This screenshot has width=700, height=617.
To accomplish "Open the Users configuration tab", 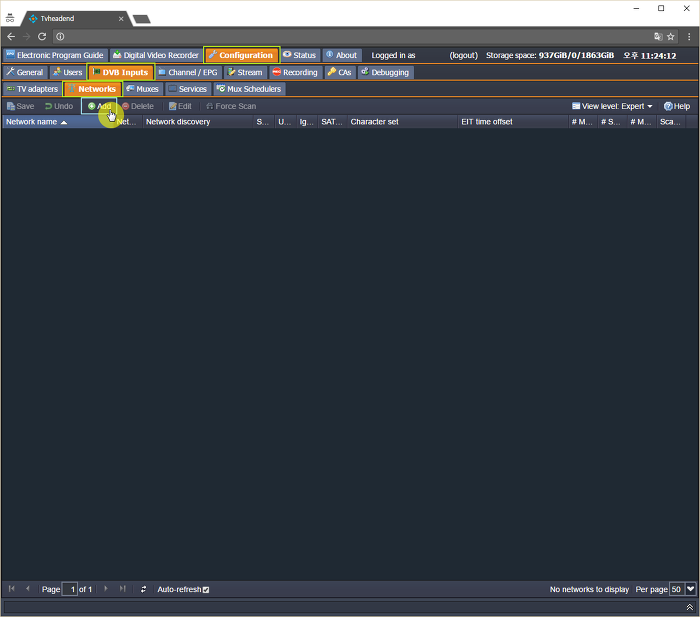I will (x=68, y=72).
